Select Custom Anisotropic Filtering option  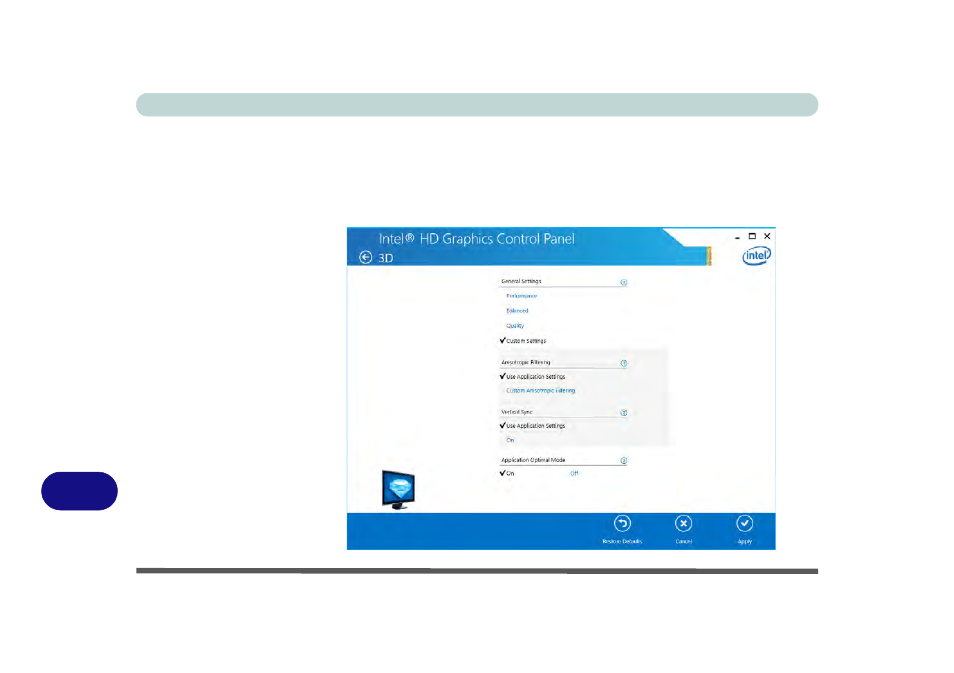[540, 391]
